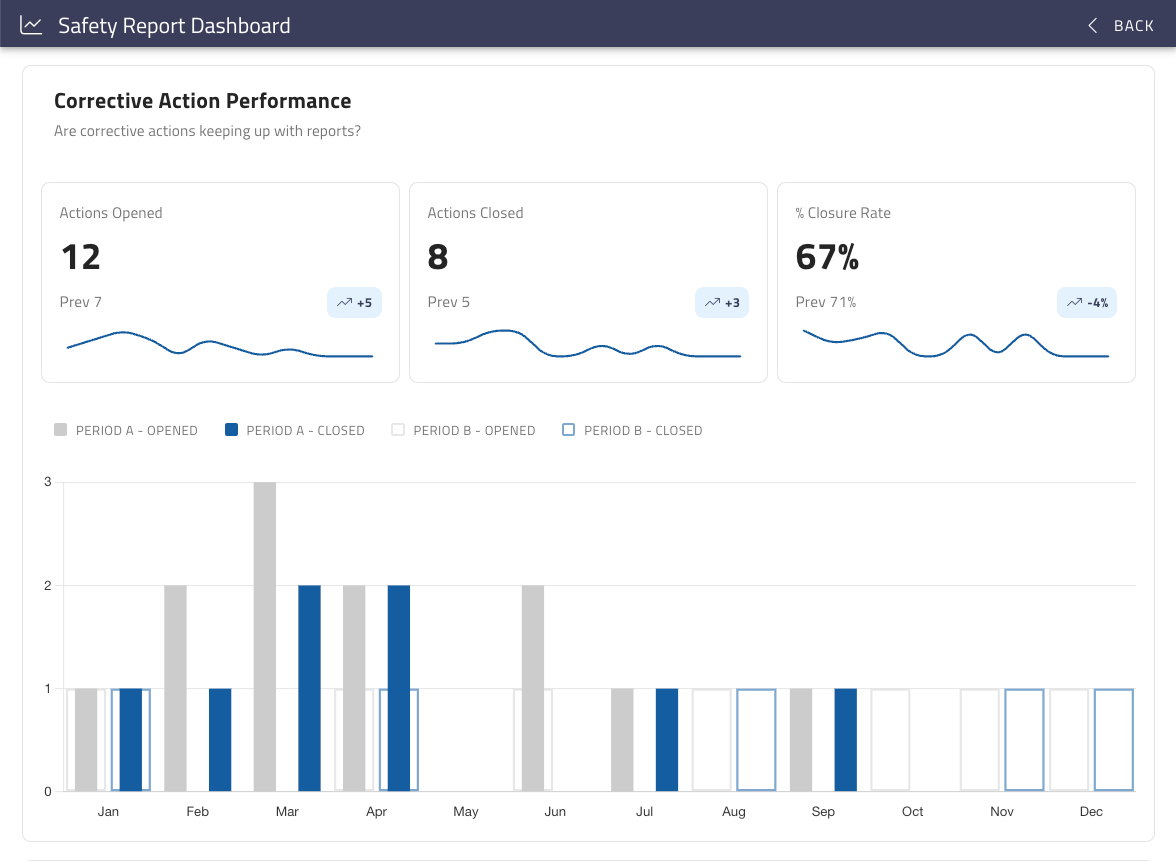The width and height of the screenshot is (1176, 861).
Task: Click the October Period B opened outlined bar
Action: coord(890,740)
